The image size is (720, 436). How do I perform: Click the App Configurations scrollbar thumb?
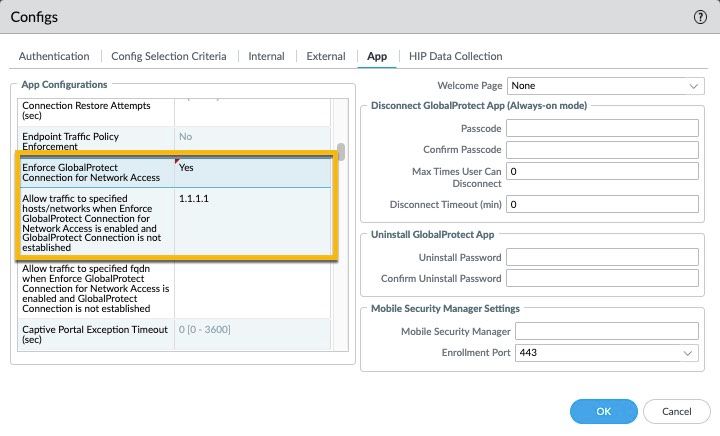[x=341, y=152]
